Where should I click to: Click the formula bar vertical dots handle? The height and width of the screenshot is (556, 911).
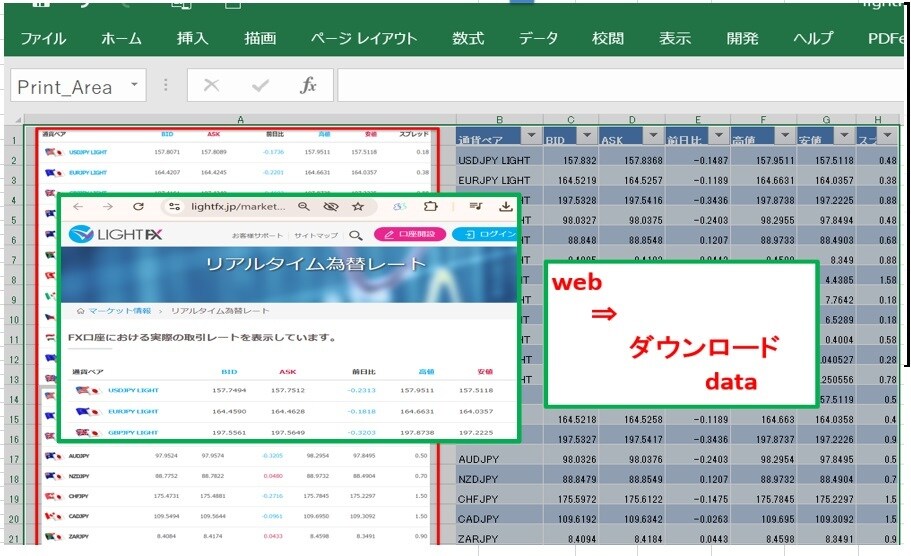pyautogui.click(x=166, y=85)
